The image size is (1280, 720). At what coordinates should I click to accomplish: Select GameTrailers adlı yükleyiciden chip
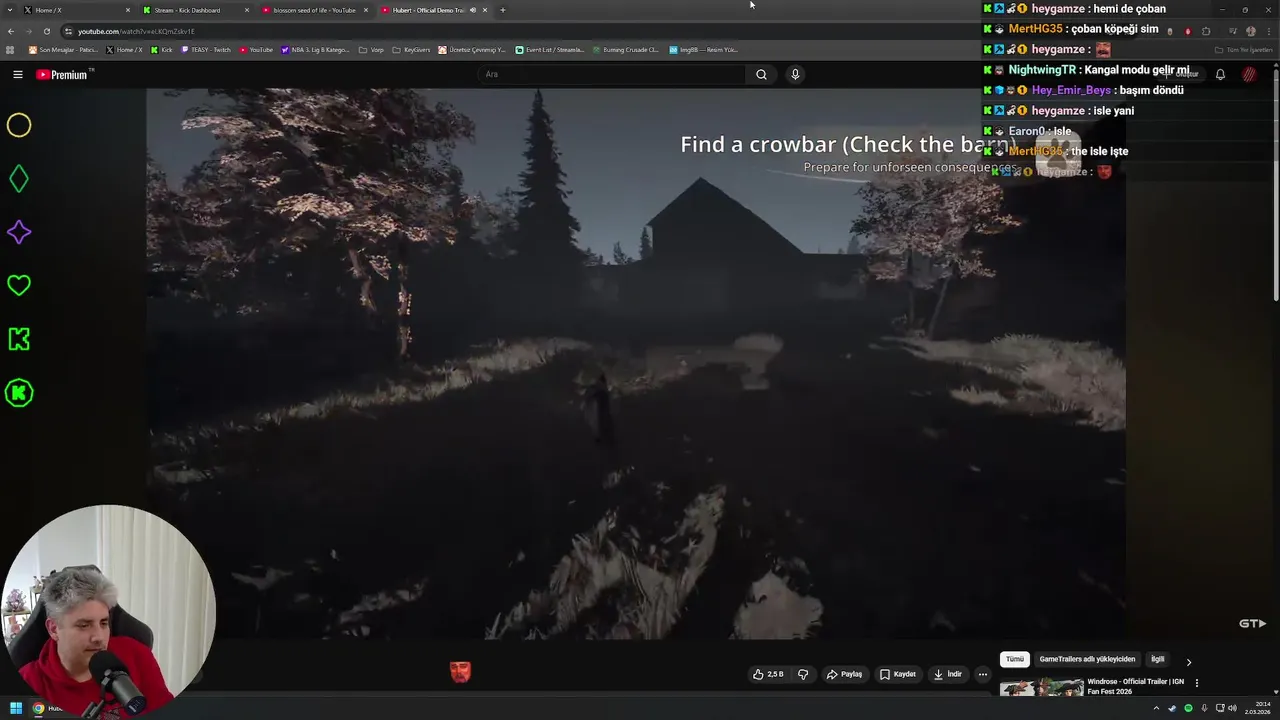(1087, 660)
